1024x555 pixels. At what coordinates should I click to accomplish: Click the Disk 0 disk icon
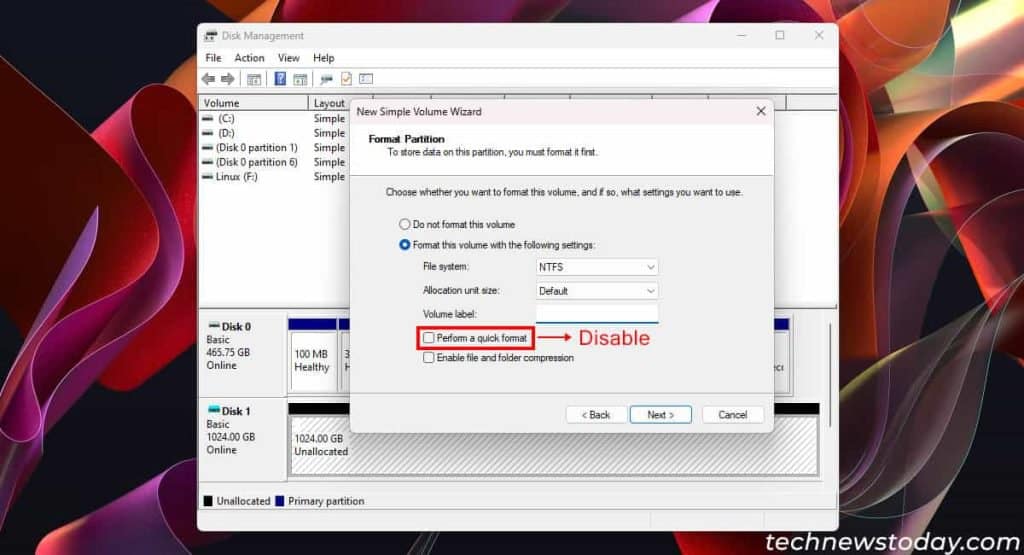click(x=214, y=325)
